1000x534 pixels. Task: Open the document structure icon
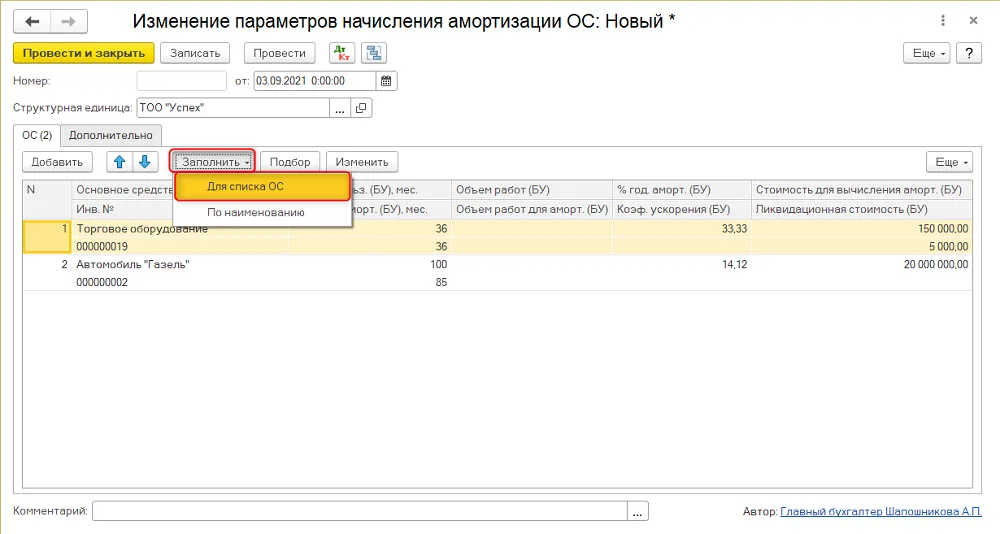click(x=374, y=53)
